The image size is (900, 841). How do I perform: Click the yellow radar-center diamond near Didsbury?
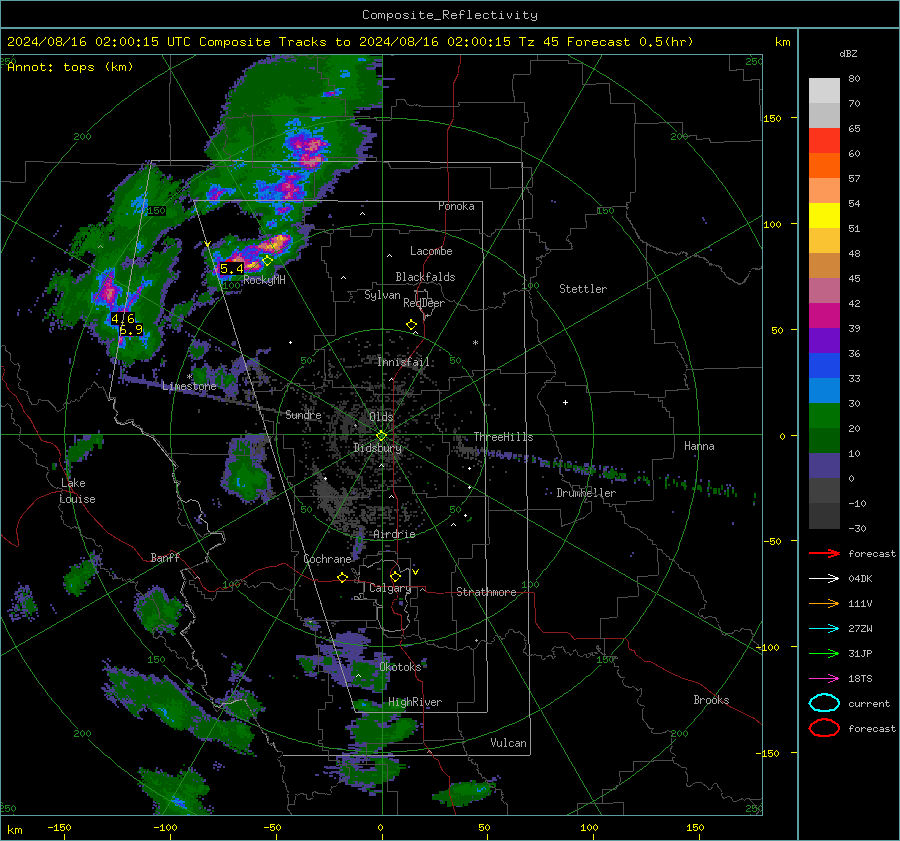point(382,435)
